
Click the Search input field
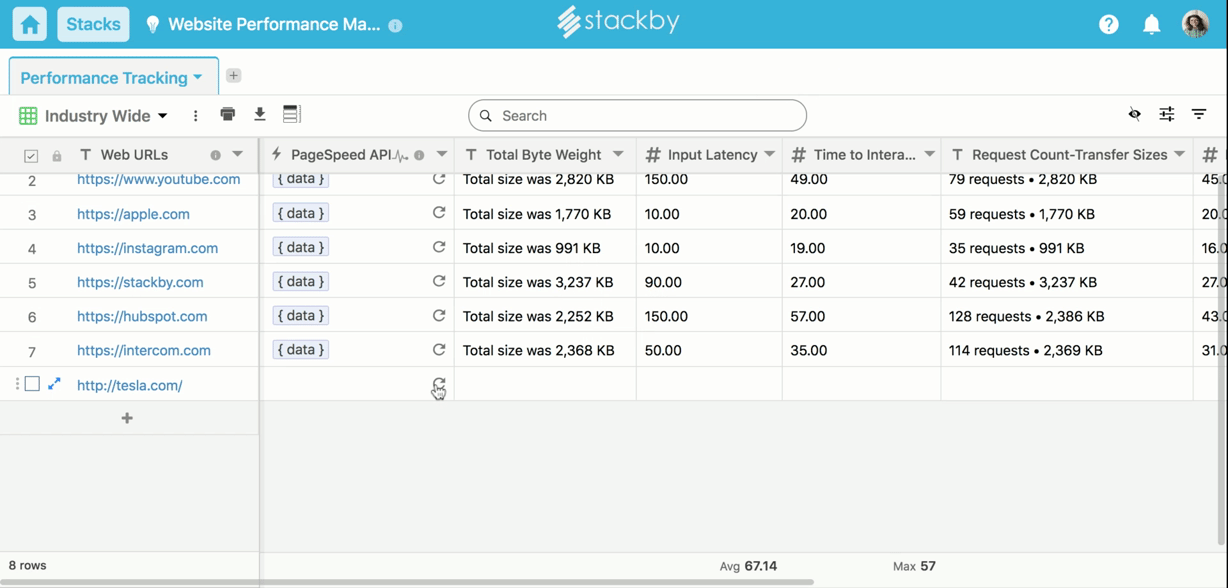point(637,116)
